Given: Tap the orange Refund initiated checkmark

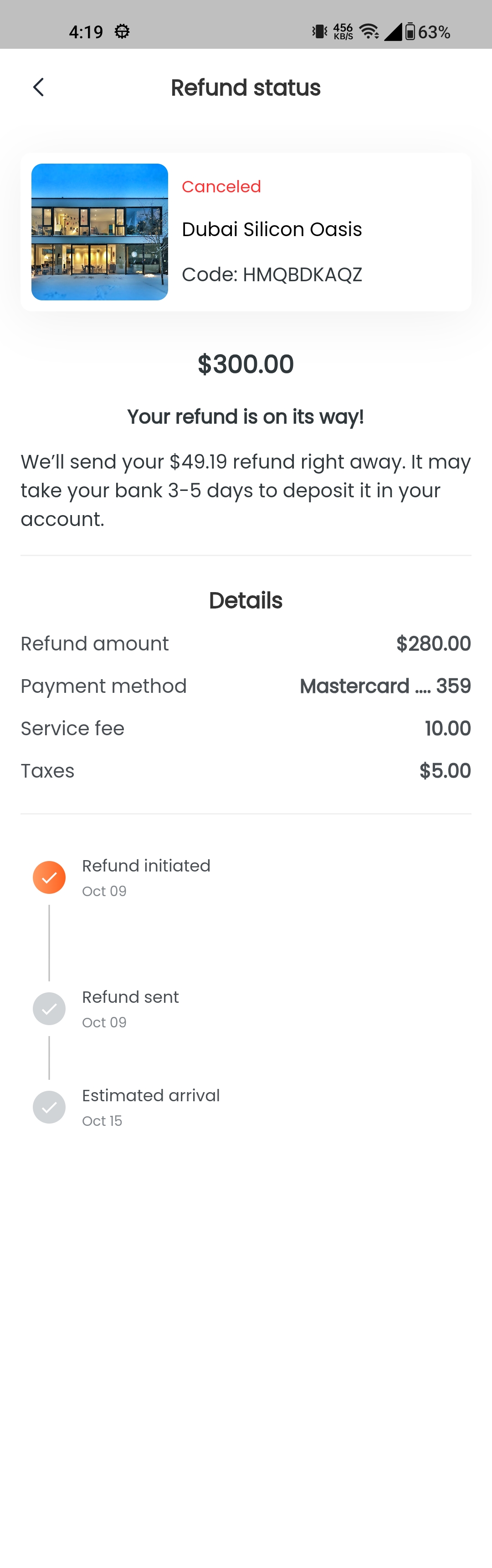Looking at the screenshot, I should [49, 877].
